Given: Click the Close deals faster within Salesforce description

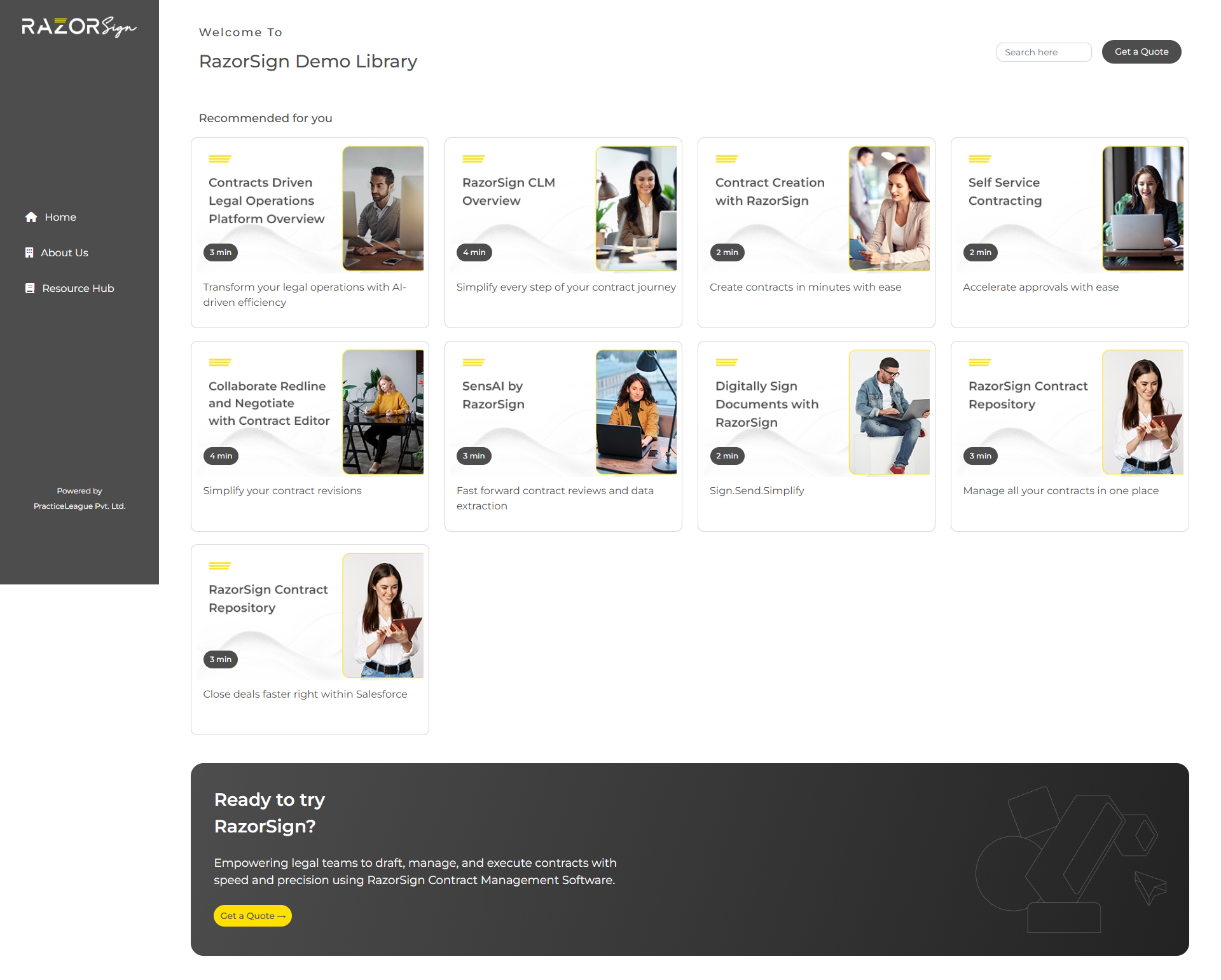Looking at the screenshot, I should click(305, 694).
